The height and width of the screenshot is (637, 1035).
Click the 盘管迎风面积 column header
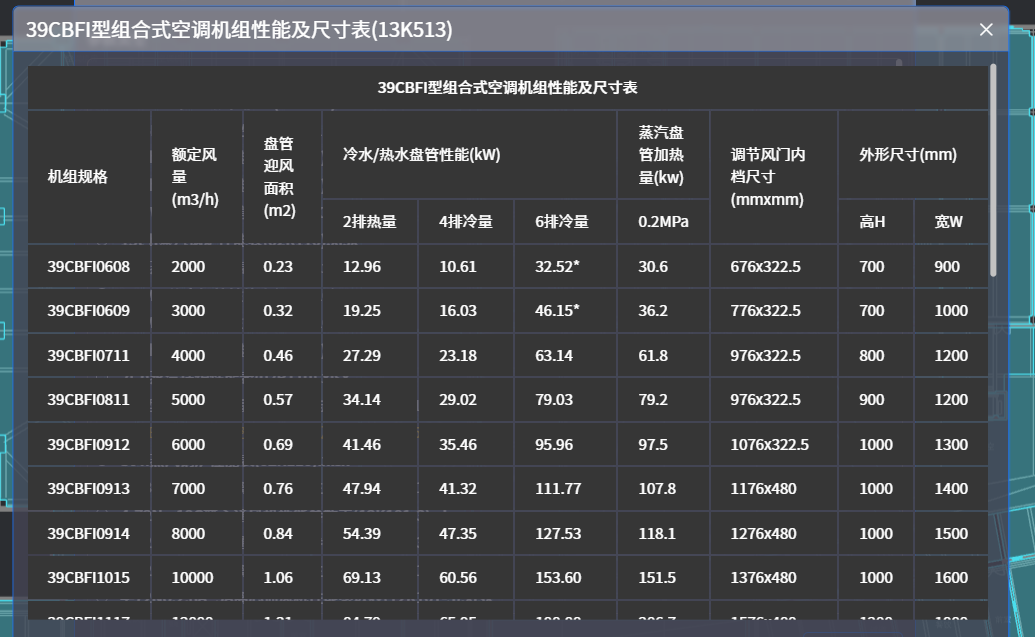[280, 177]
